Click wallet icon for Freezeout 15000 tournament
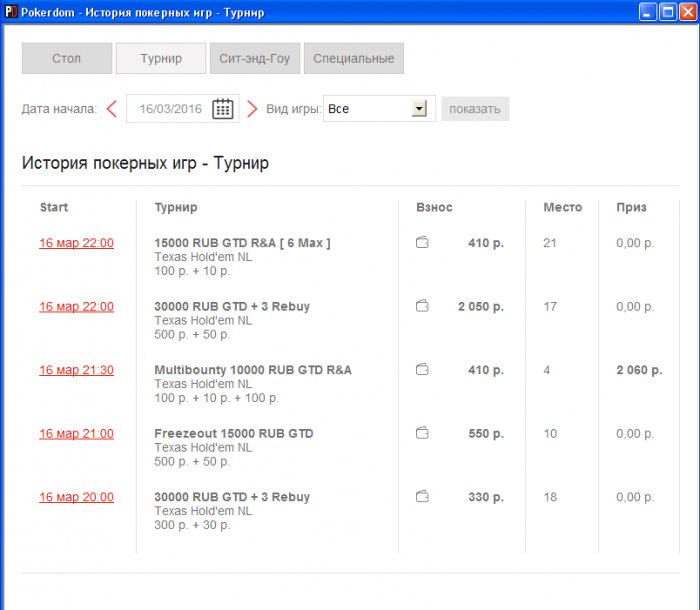The image size is (700, 610). [422, 433]
